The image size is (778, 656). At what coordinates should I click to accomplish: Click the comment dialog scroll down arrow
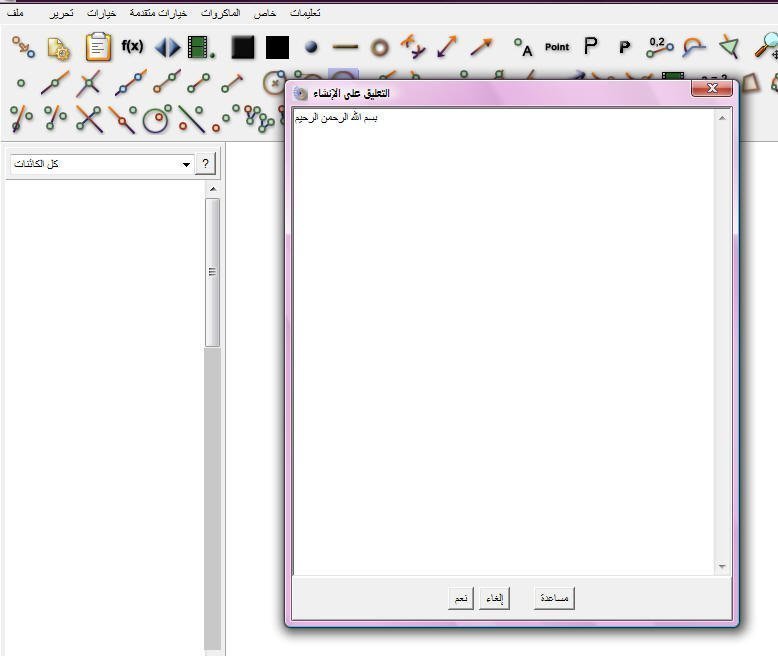click(x=722, y=566)
